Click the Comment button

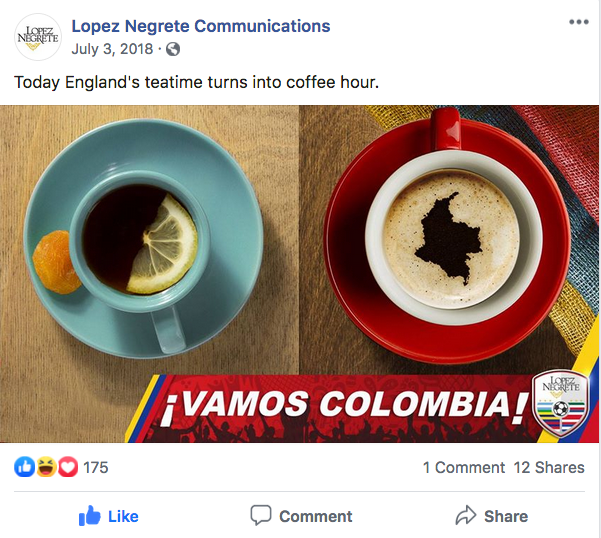(x=301, y=516)
